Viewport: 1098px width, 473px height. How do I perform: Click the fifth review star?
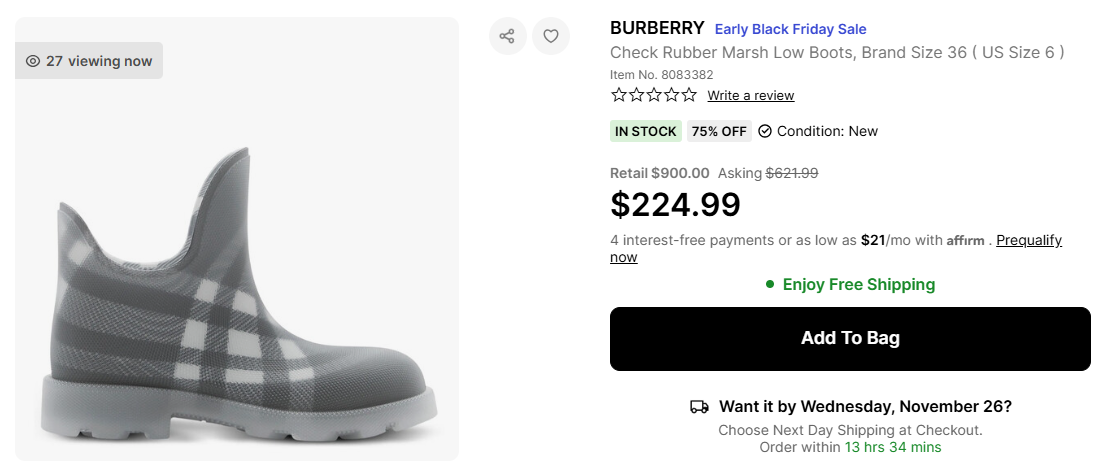point(689,95)
